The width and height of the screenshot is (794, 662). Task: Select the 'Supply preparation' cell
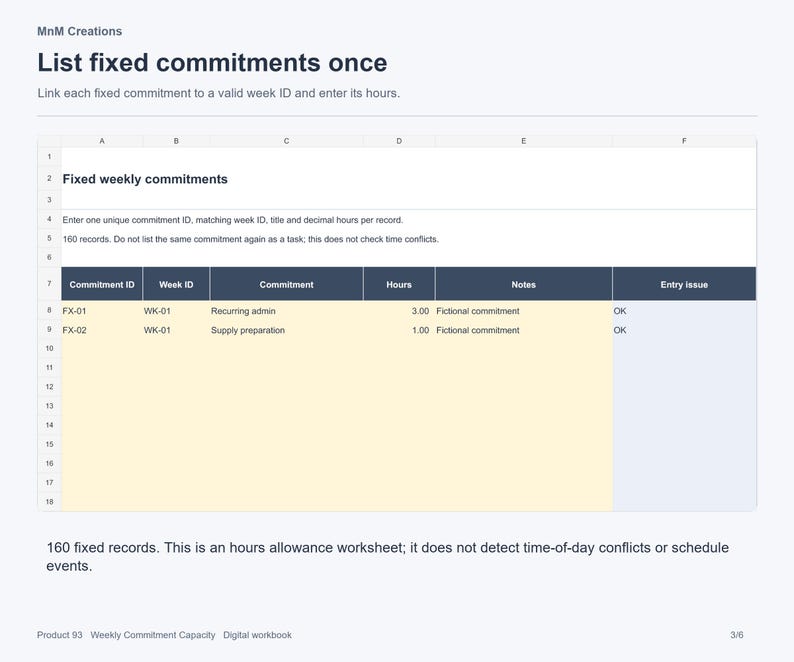(x=287, y=330)
